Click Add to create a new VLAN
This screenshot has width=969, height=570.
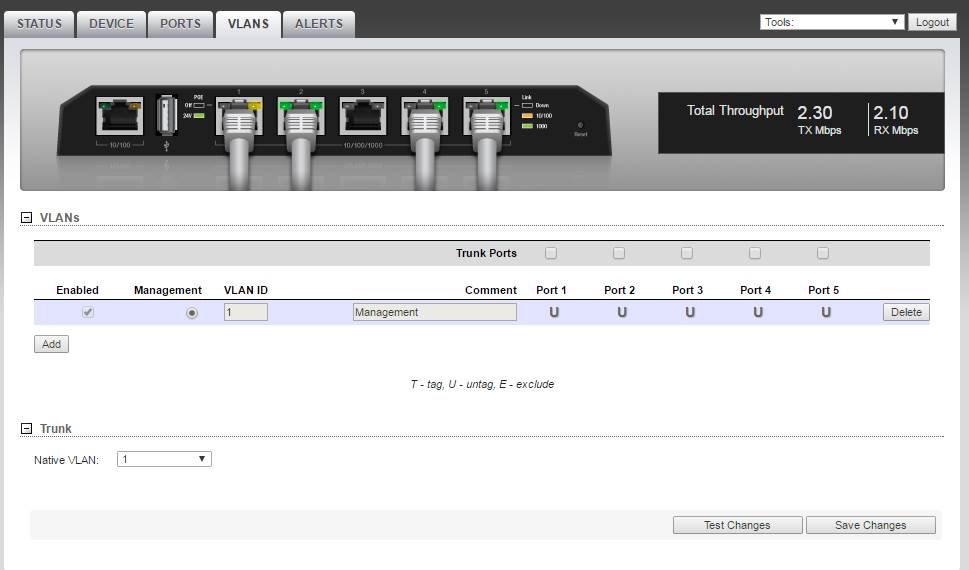[51, 344]
